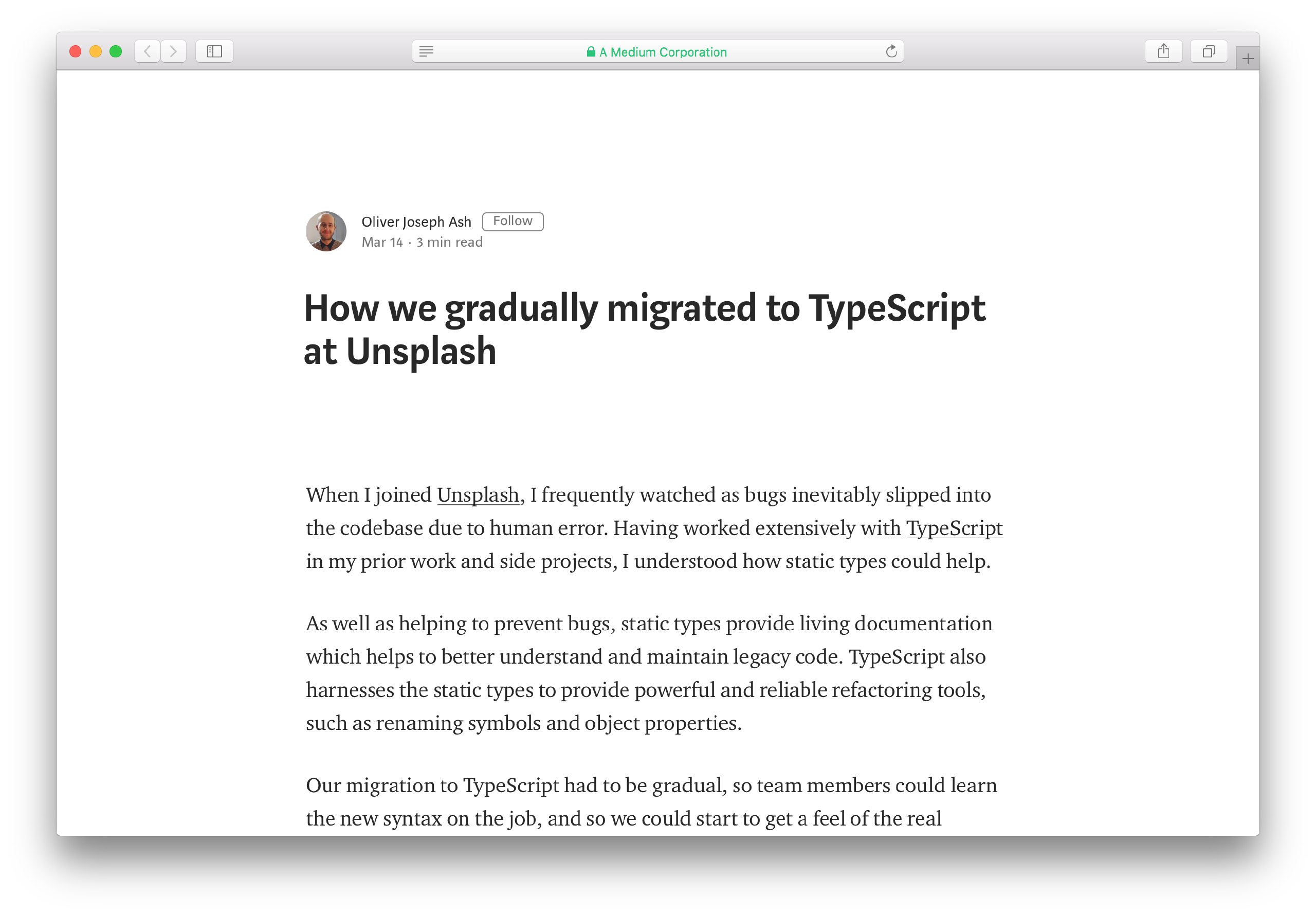Toggle the Safari sidebar button

(214, 51)
